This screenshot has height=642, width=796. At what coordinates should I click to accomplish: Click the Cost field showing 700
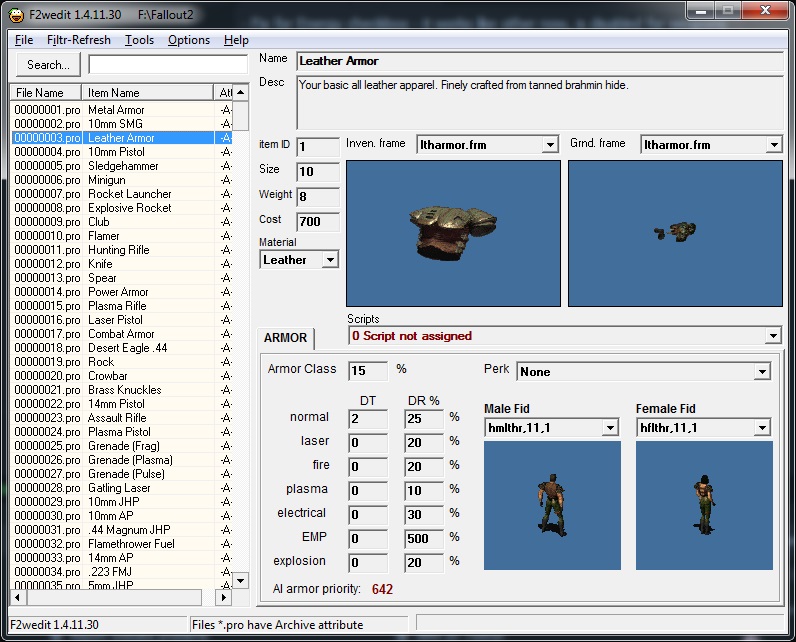coord(318,222)
